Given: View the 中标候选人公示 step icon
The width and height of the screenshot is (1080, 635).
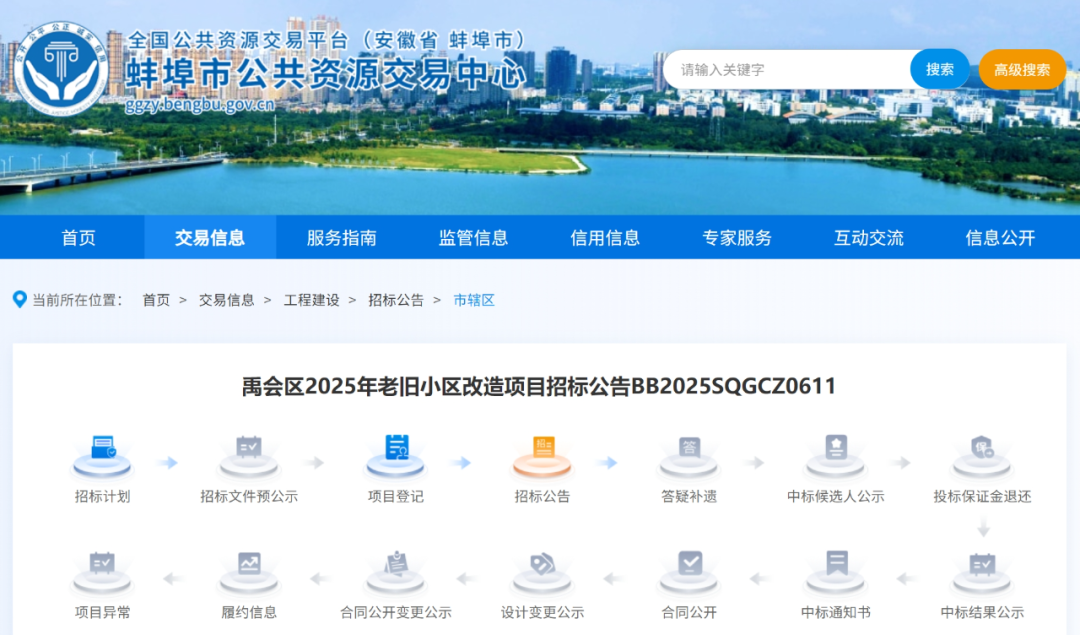Looking at the screenshot, I should 836,453.
